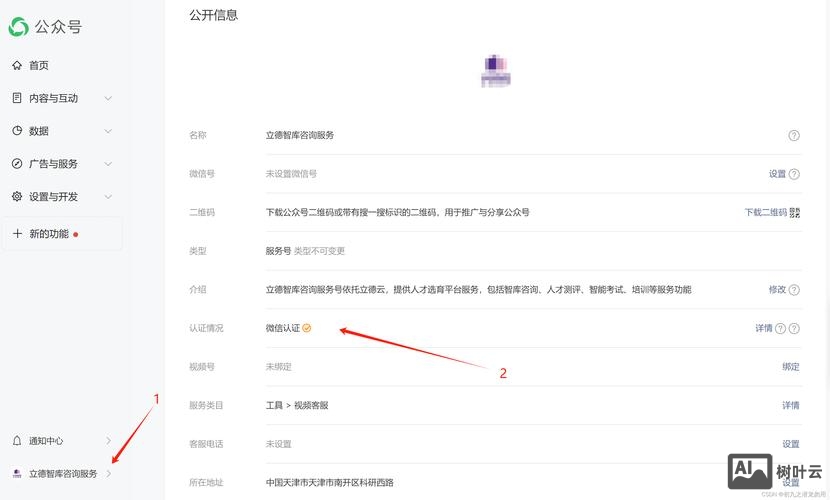Click the 工具 > 视频客服 category value
The width and height of the screenshot is (830, 500).
point(297,405)
